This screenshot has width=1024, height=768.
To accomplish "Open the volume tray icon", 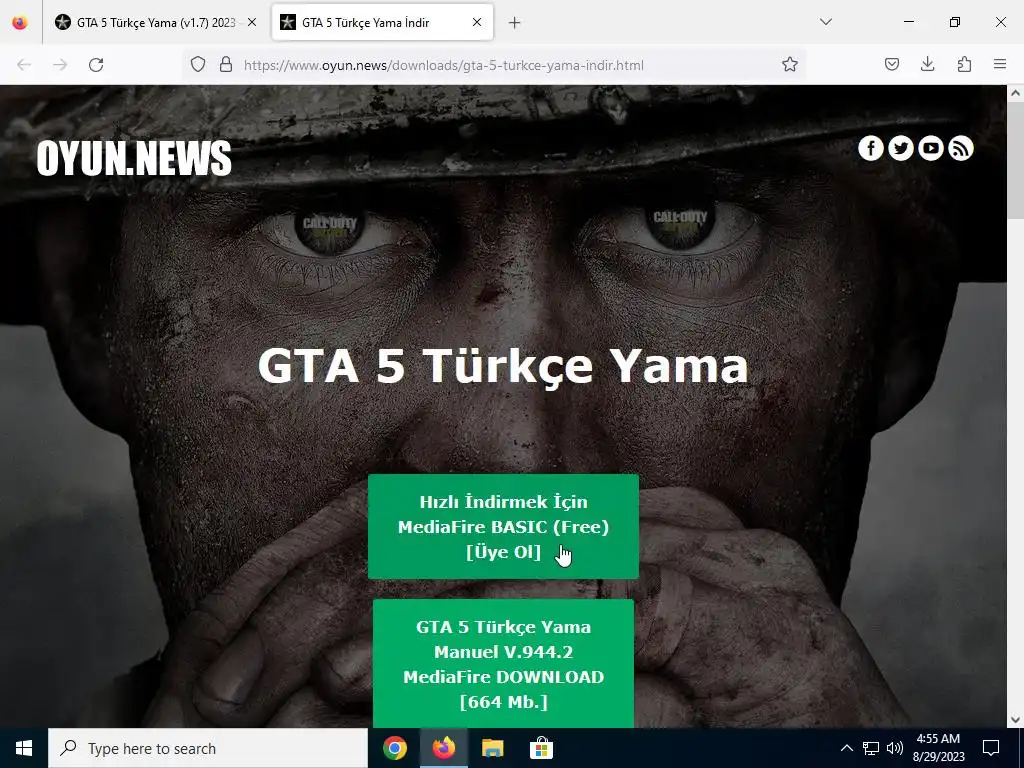I will (x=895, y=748).
